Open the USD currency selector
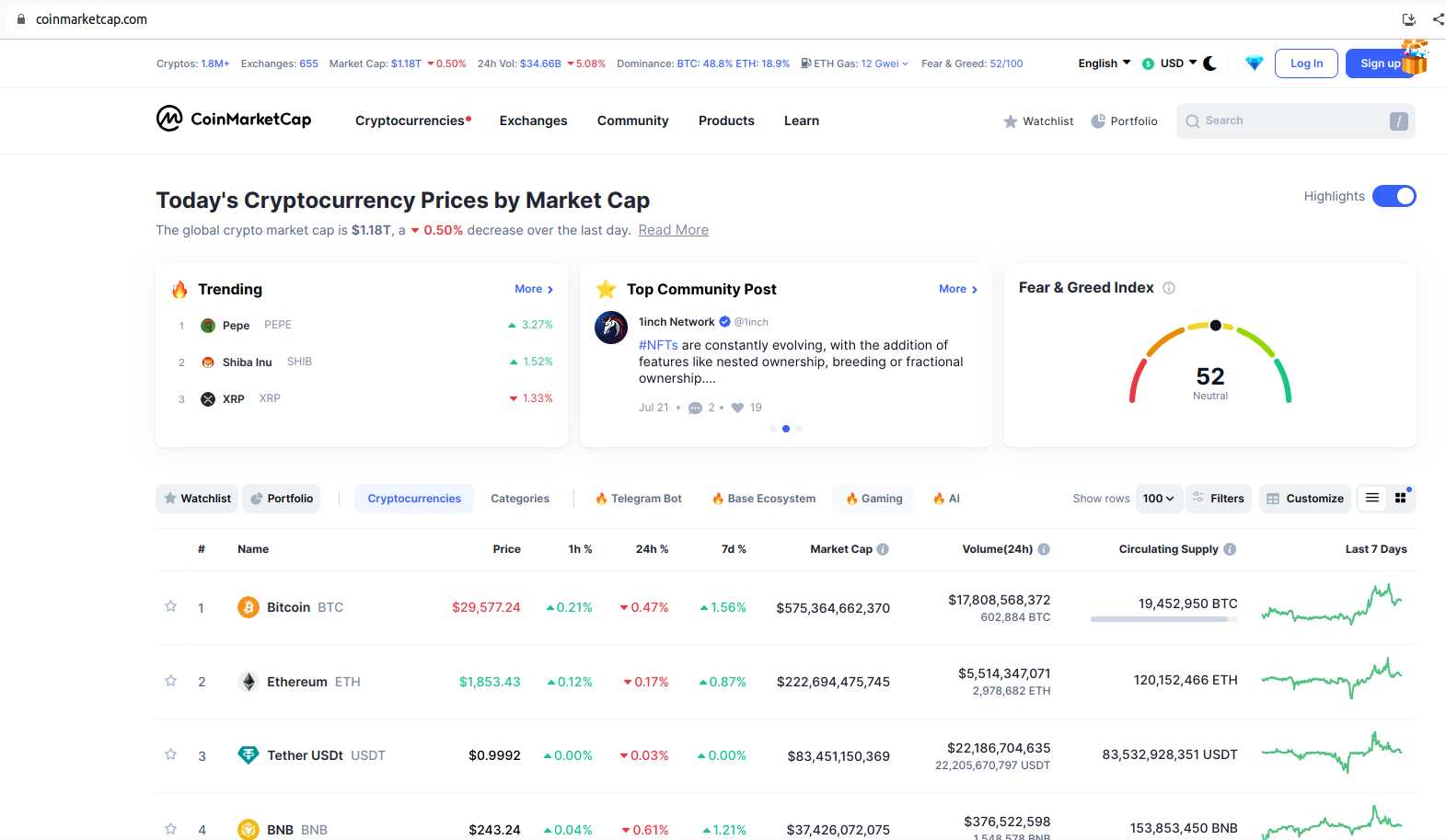 coord(1171,63)
